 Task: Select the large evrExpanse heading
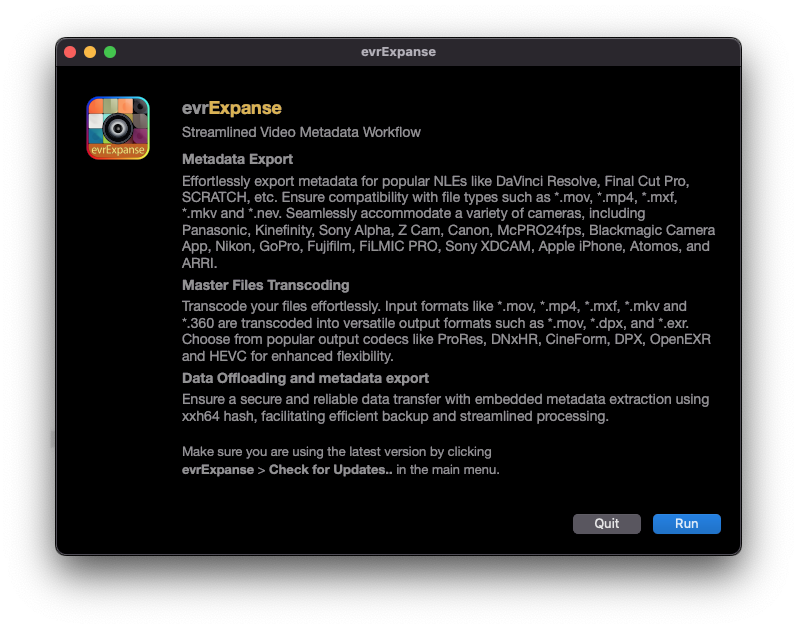point(232,108)
